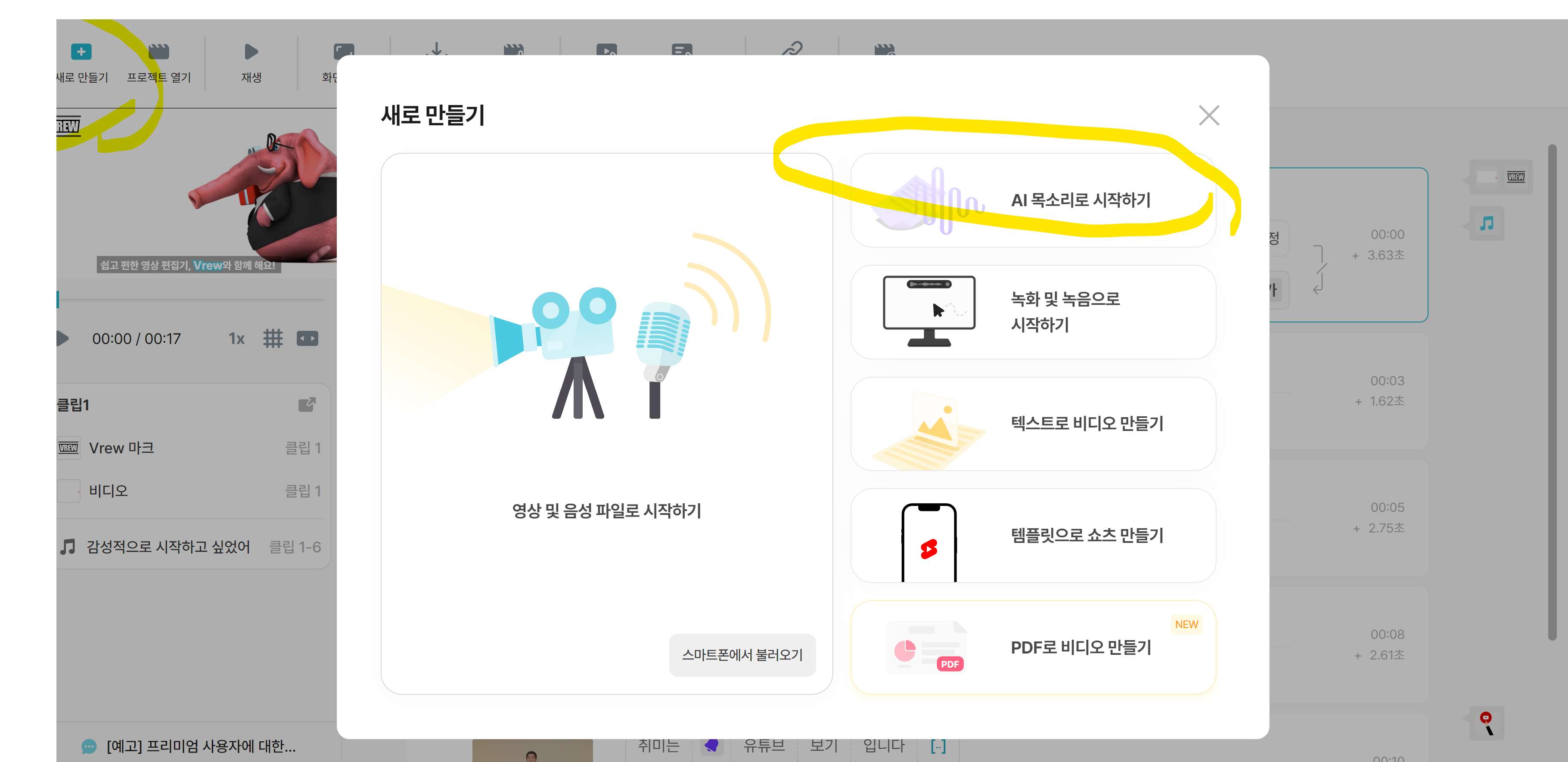Viewport: 1568px width, 762px height.
Task: Open the 1x playback speed selector
Action: 236,339
